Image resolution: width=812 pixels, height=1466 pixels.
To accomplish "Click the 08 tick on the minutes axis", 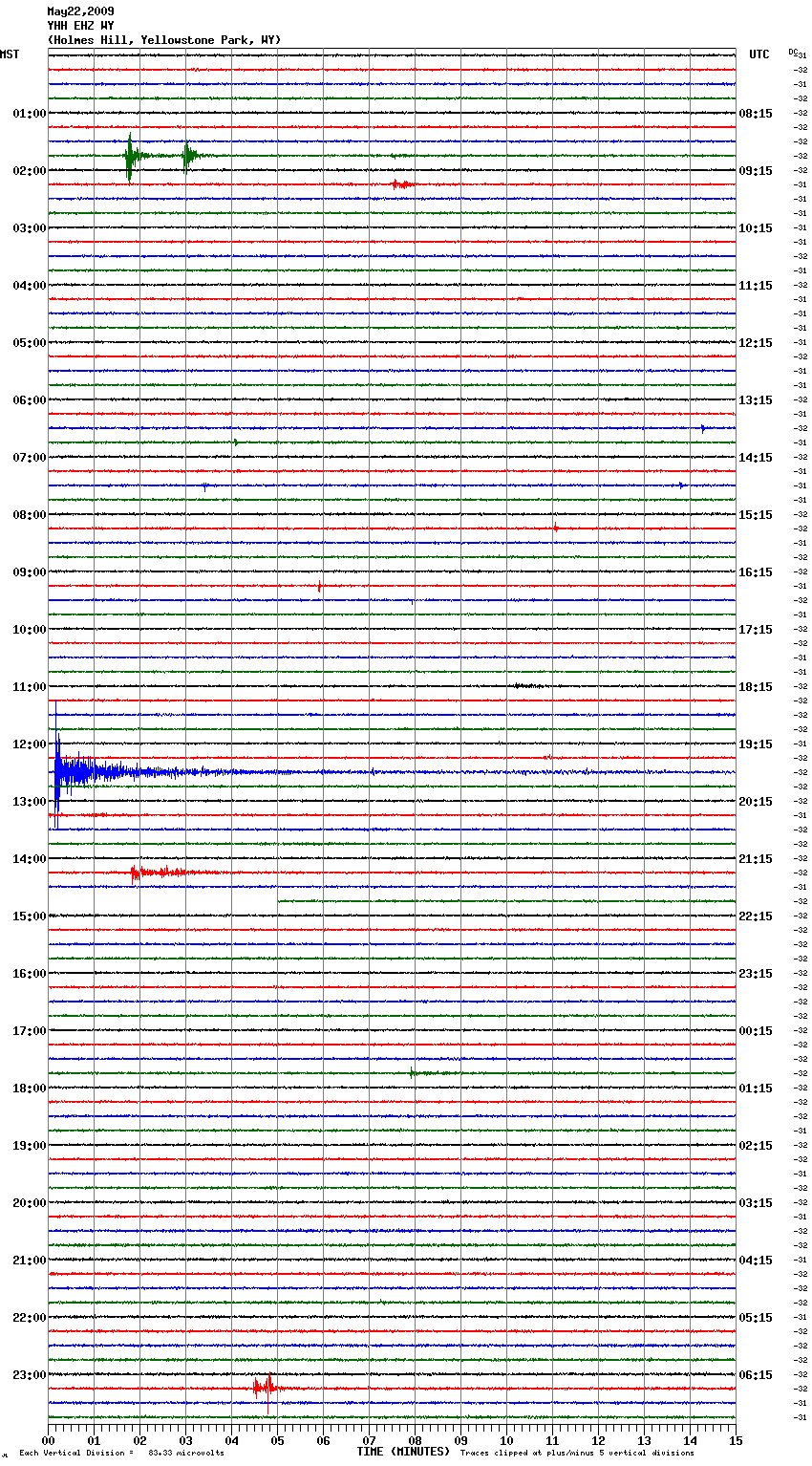I will coord(415,1440).
